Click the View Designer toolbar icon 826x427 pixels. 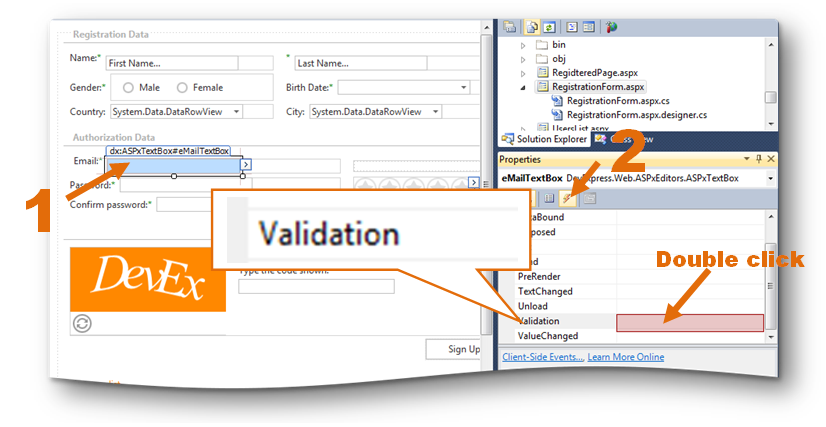pyautogui.click(x=589, y=27)
